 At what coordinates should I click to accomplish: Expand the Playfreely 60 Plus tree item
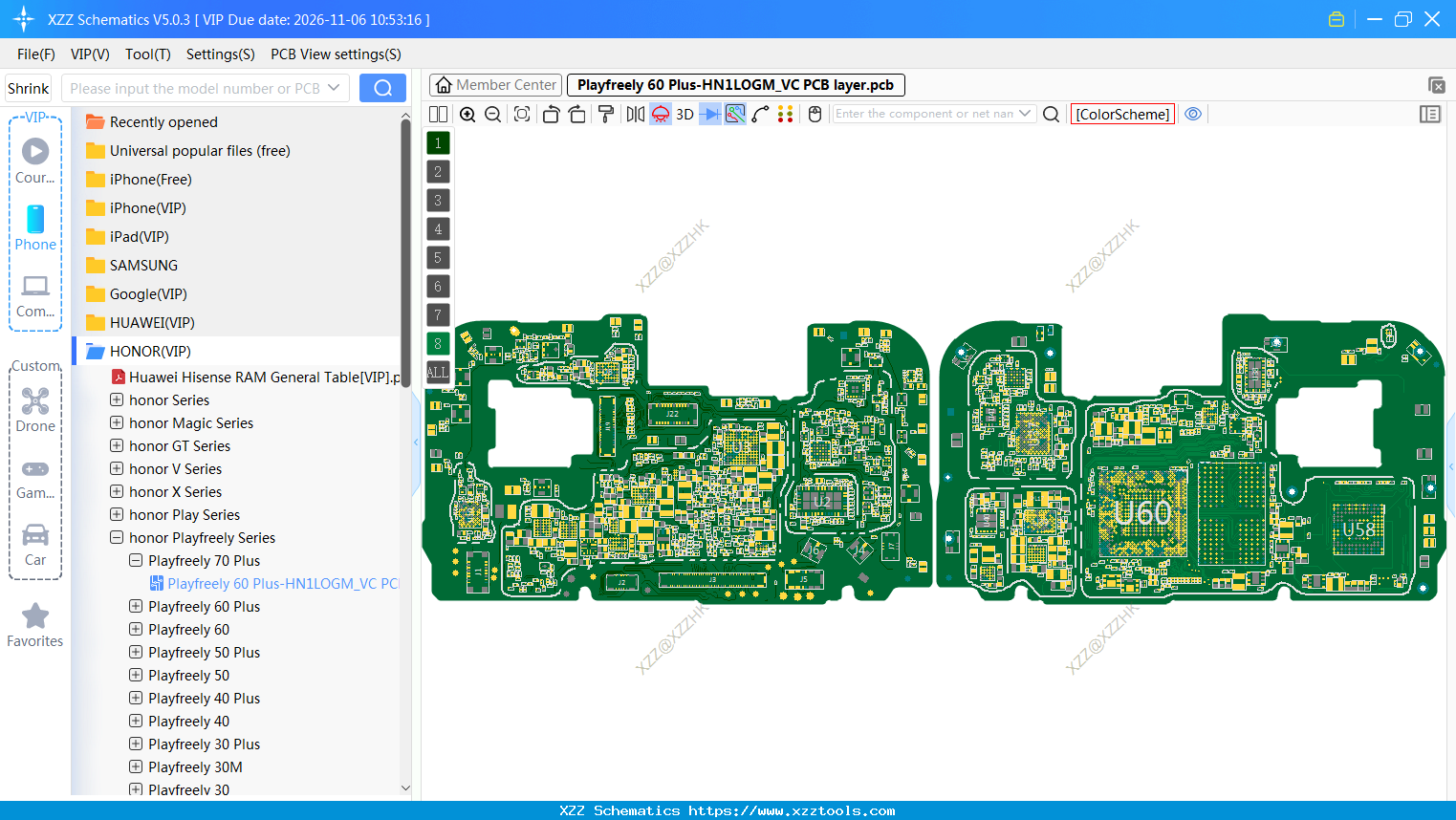pos(135,606)
